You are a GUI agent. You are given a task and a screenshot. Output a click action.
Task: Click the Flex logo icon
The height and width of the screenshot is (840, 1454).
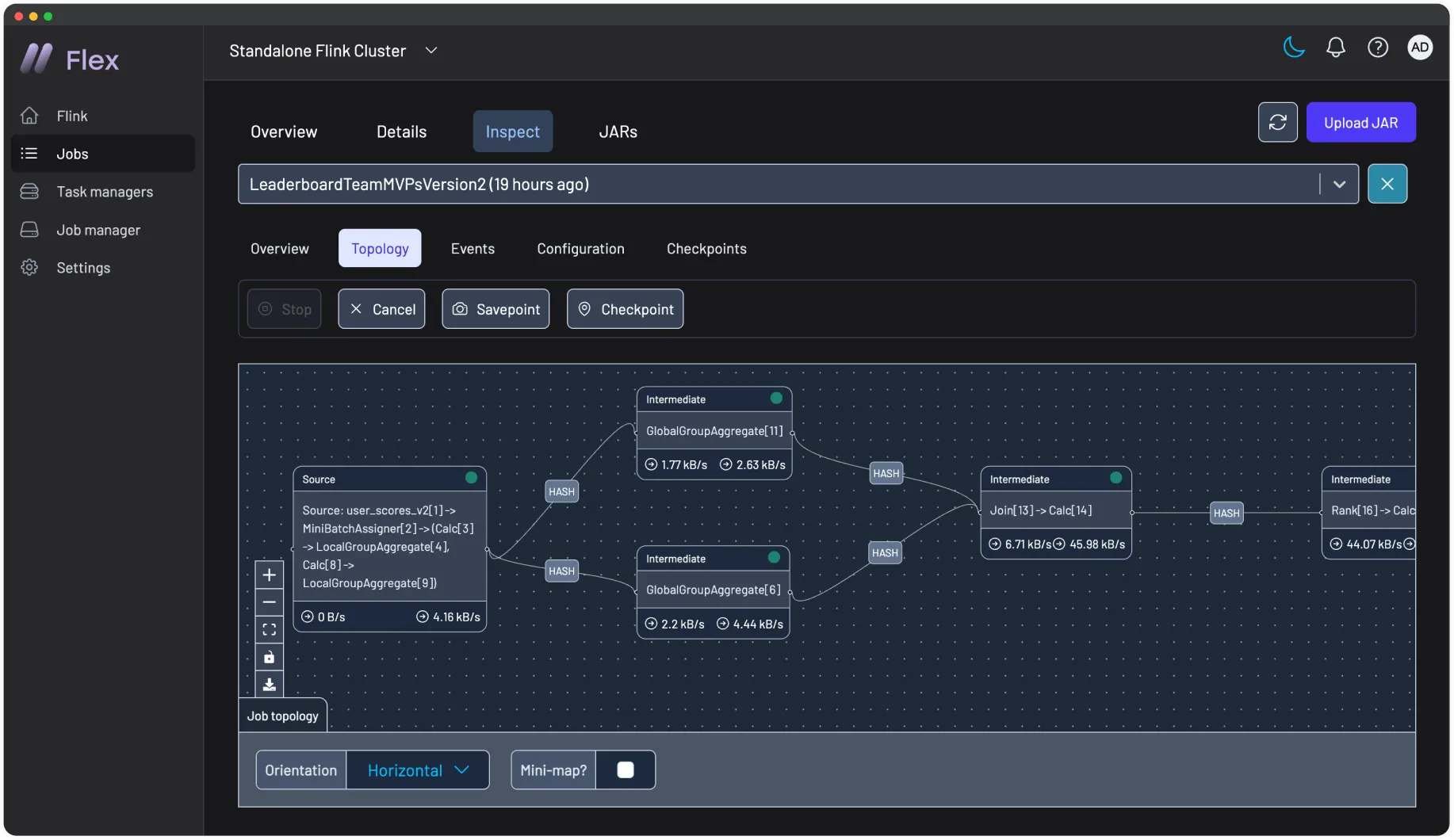(36, 59)
